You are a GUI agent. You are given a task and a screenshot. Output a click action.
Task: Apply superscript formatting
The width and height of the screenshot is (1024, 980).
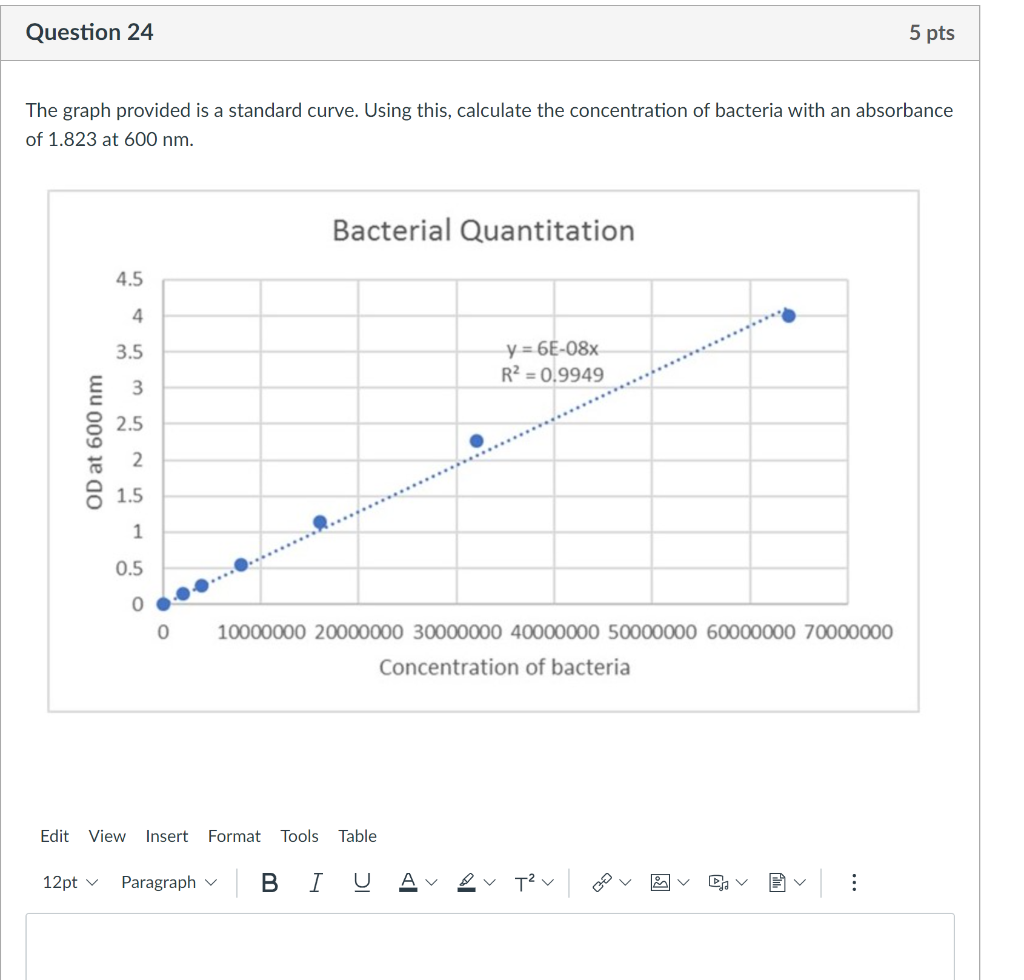pos(522,881)
